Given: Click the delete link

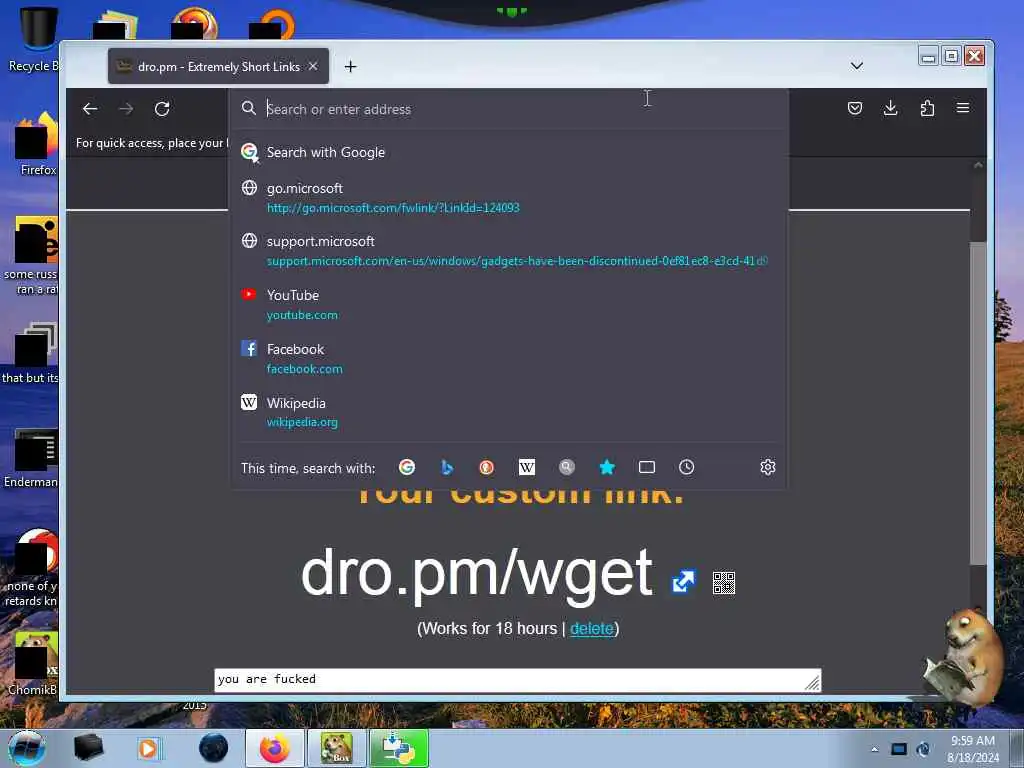Looking at the screenshot, I should click(x=592, y=628).
